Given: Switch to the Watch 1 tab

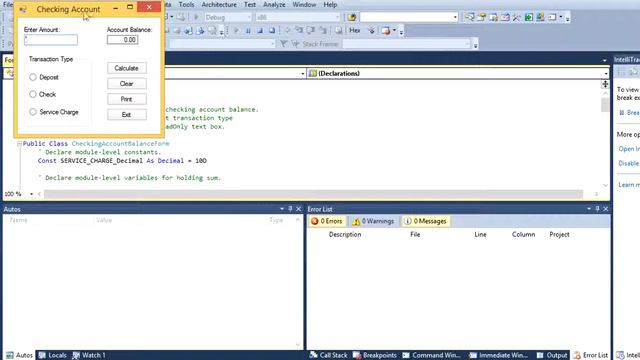Looking at the screenshot, I should pyautogui.click(x=89, y=355).
